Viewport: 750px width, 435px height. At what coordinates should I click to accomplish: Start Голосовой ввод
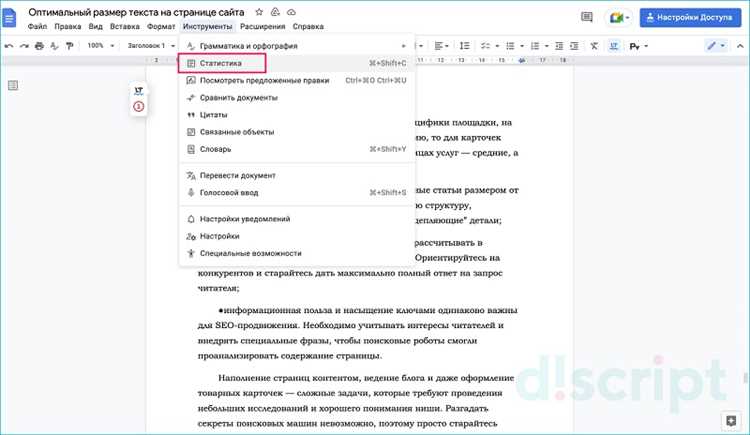tap(297, 193)
